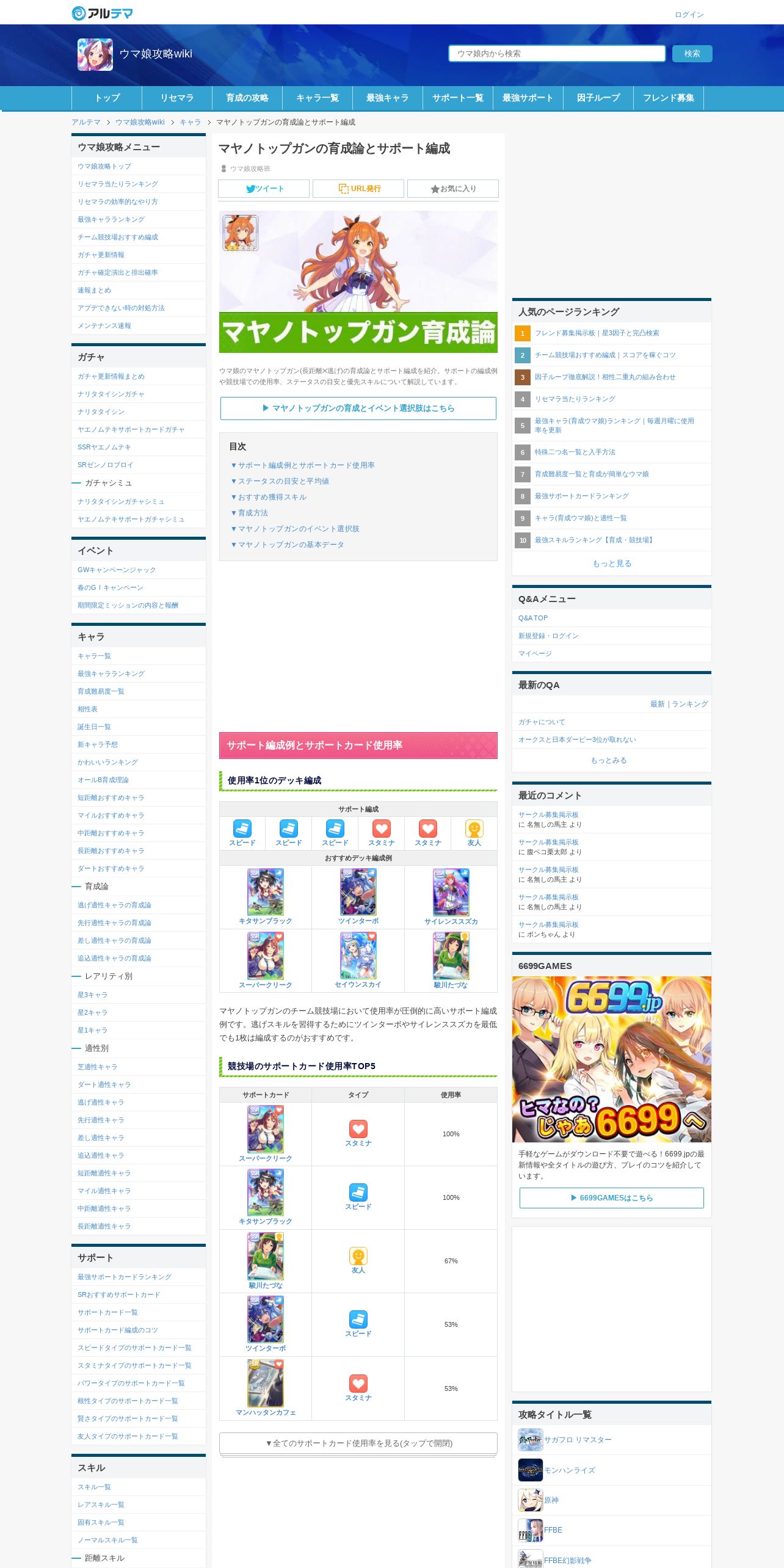784x1568 pixels.
Task: Open マンハッタンカフェ card in usage table
Action: [x=266, y=1383]
